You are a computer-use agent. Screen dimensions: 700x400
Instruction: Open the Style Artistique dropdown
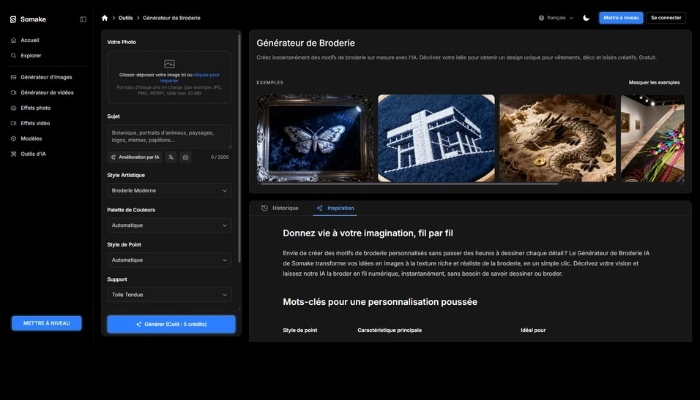169,191
